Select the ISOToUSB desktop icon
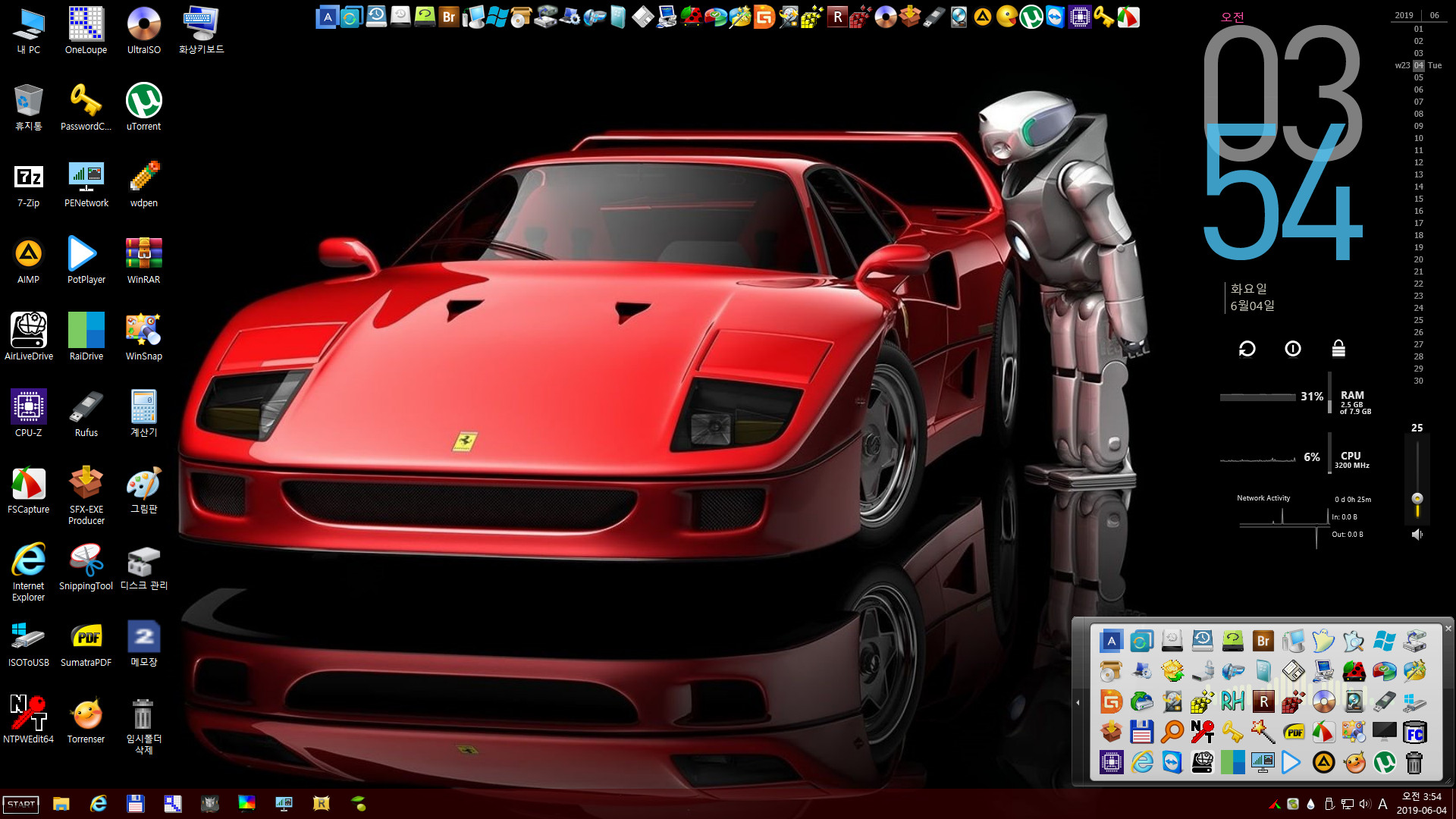 click(29, 644)
